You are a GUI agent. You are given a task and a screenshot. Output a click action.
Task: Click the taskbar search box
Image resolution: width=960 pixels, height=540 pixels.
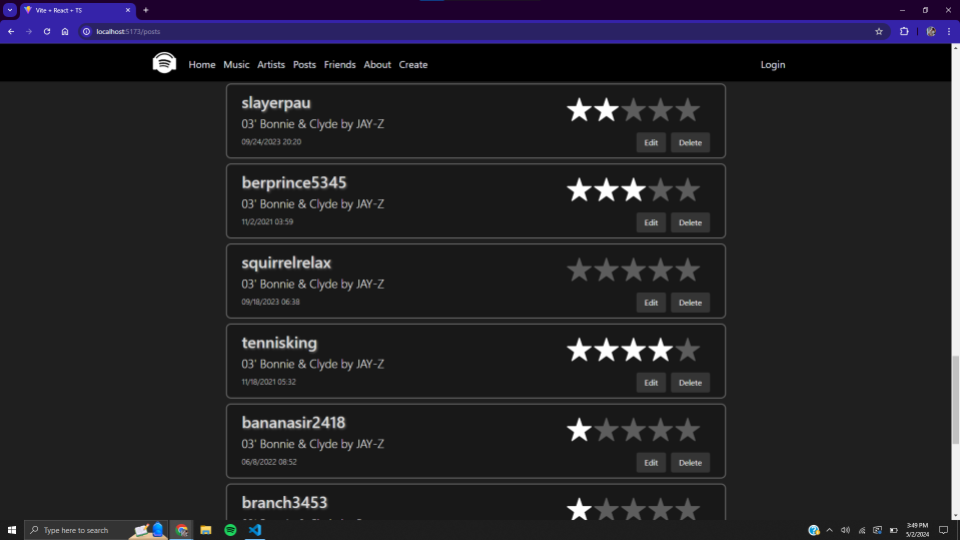pos(97,530)
